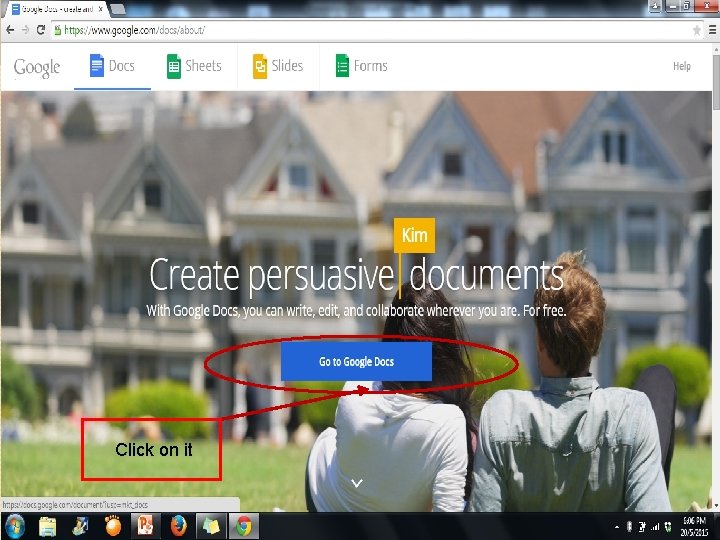Click the taskbar clock and date

[694, 527]
